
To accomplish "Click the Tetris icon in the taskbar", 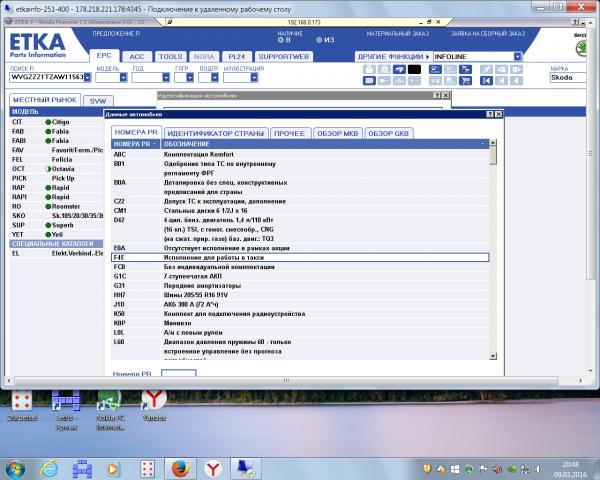I will point(82,469).
